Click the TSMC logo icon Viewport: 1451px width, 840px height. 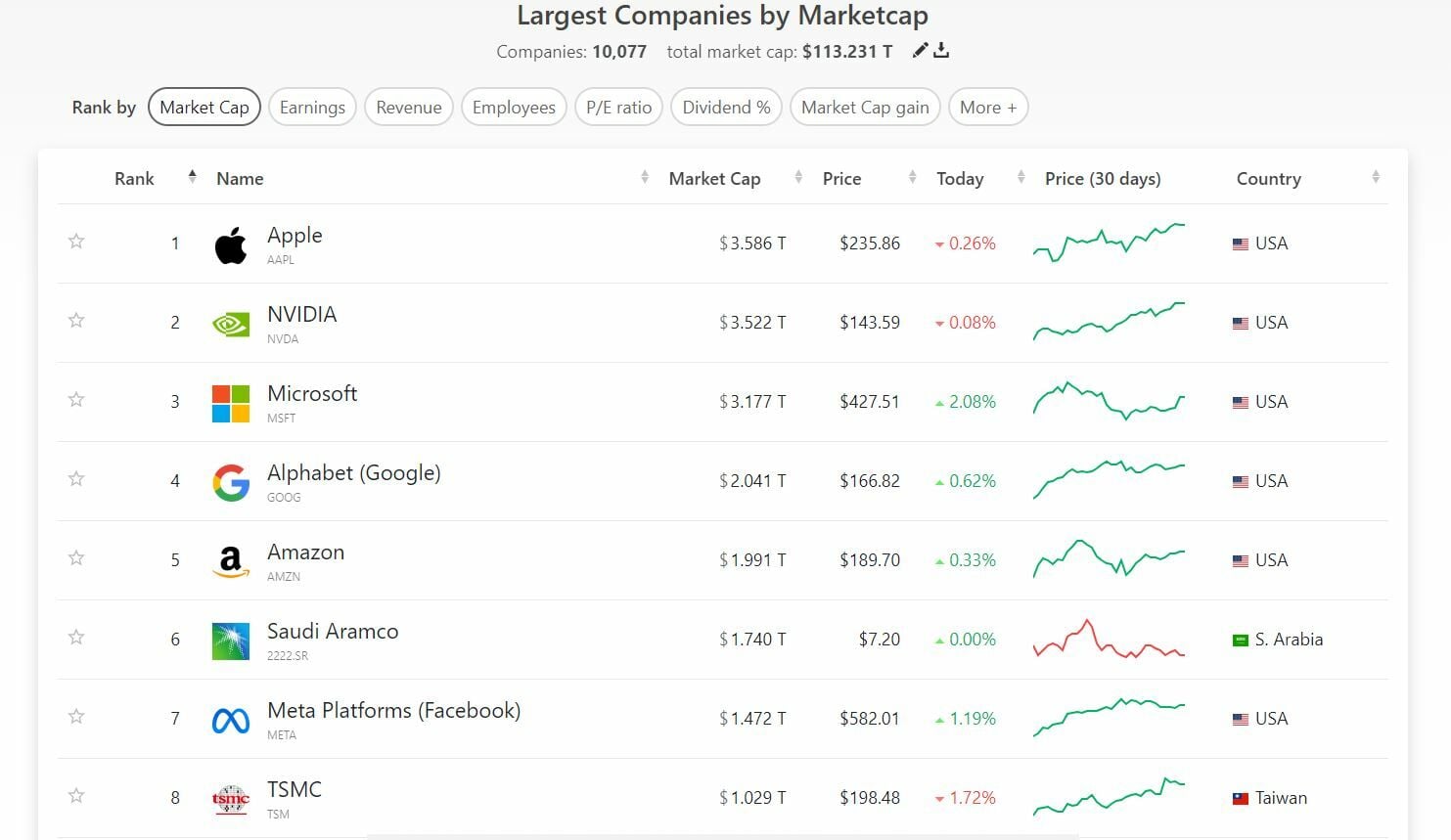(x=231, y=799)
